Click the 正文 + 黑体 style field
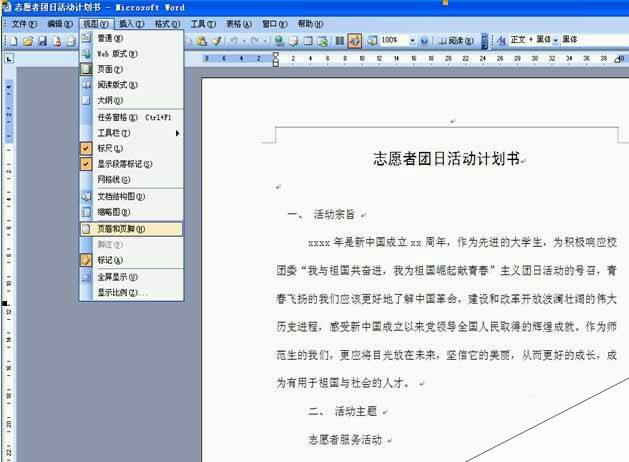 (x=530, y=40)
